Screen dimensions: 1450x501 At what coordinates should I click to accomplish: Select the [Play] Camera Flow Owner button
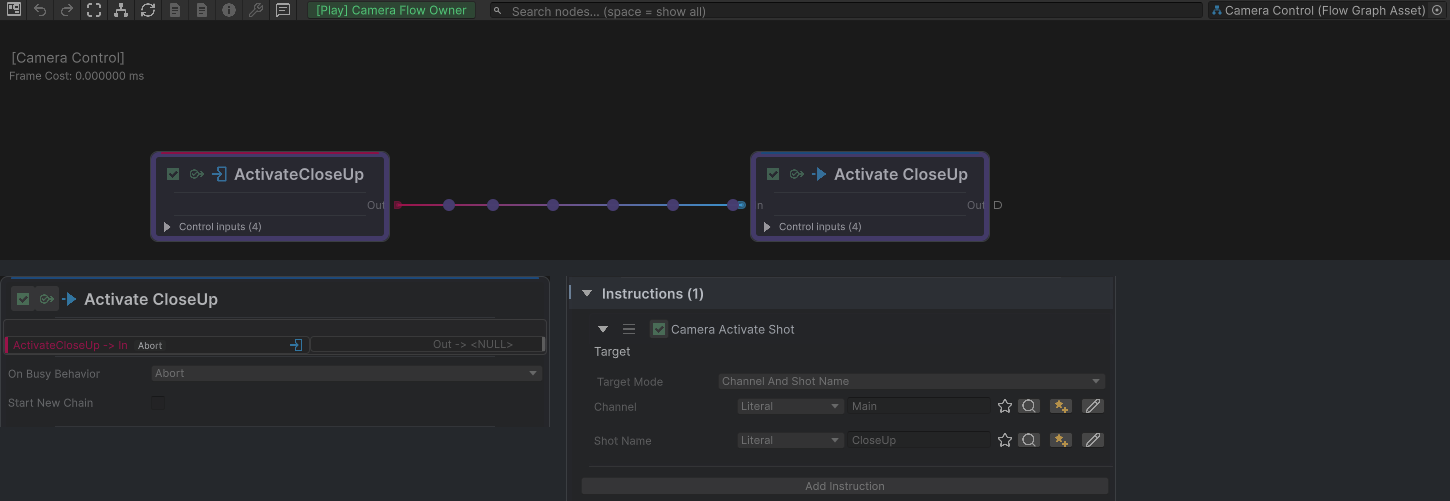391,10
